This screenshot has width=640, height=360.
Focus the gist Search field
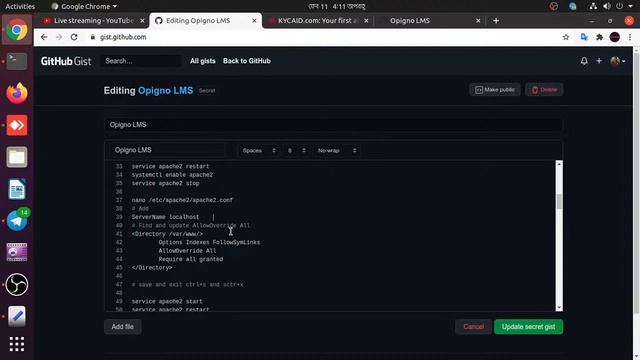tap(141, 61)
